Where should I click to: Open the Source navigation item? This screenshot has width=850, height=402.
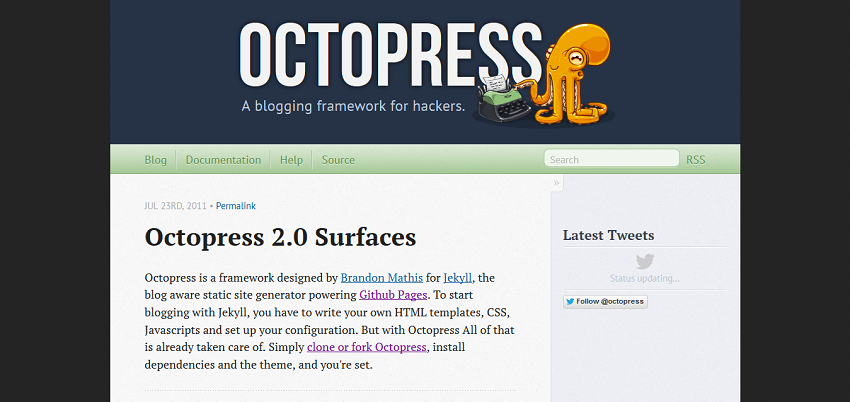pos(338,160)
